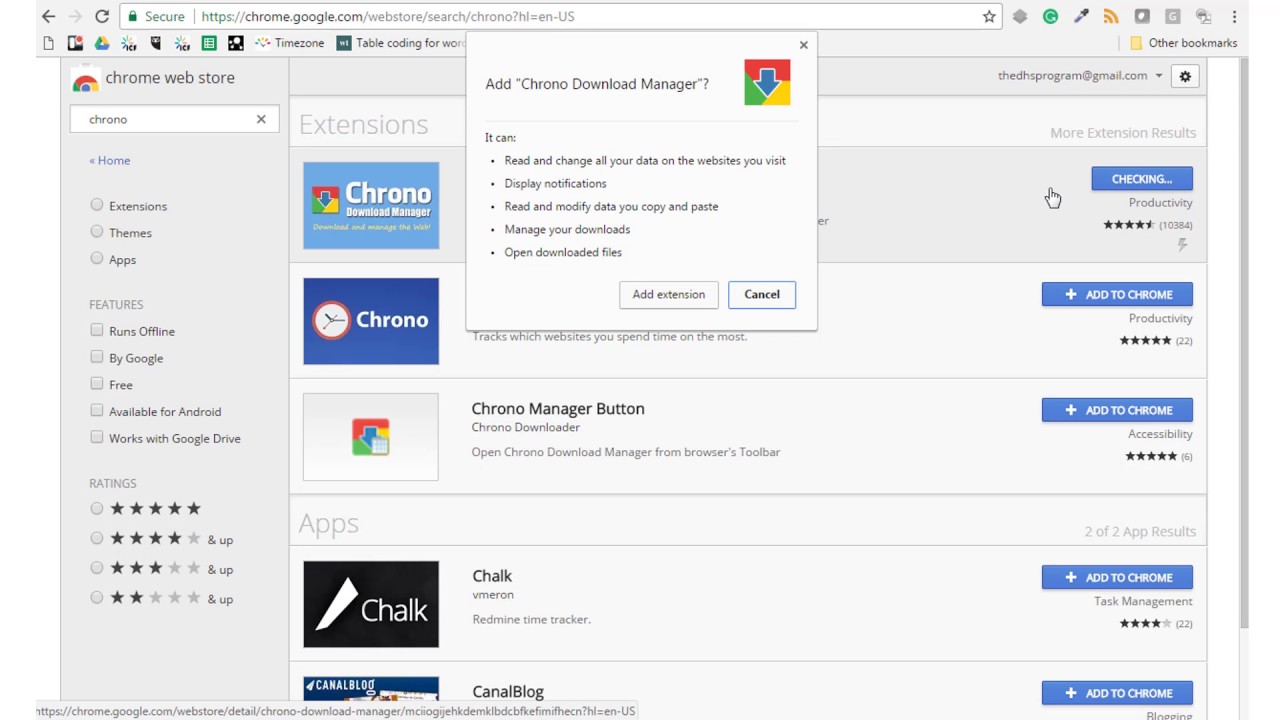This screenshot has height=720, width=1280.
Task: Open the Google Drive bookmark icon
Action: pyautogui.click(x=102, y=43)
